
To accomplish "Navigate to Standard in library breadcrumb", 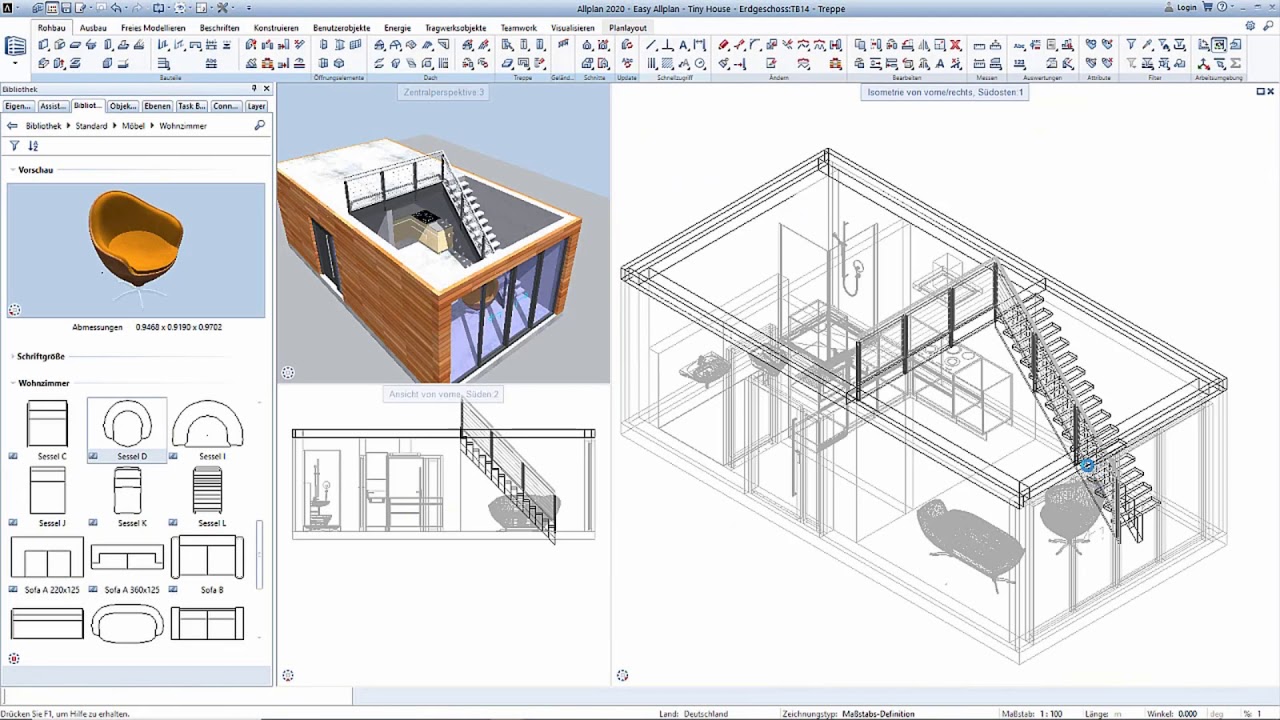I will (91, 126).
